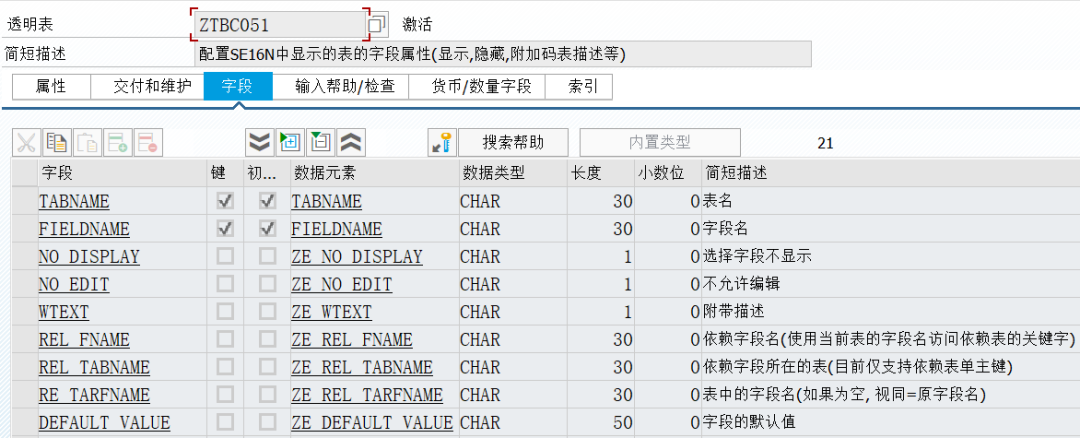The image size is (1080, 438).
Task: Open the 货币/数量字段 tab
Action: [477, 87]
